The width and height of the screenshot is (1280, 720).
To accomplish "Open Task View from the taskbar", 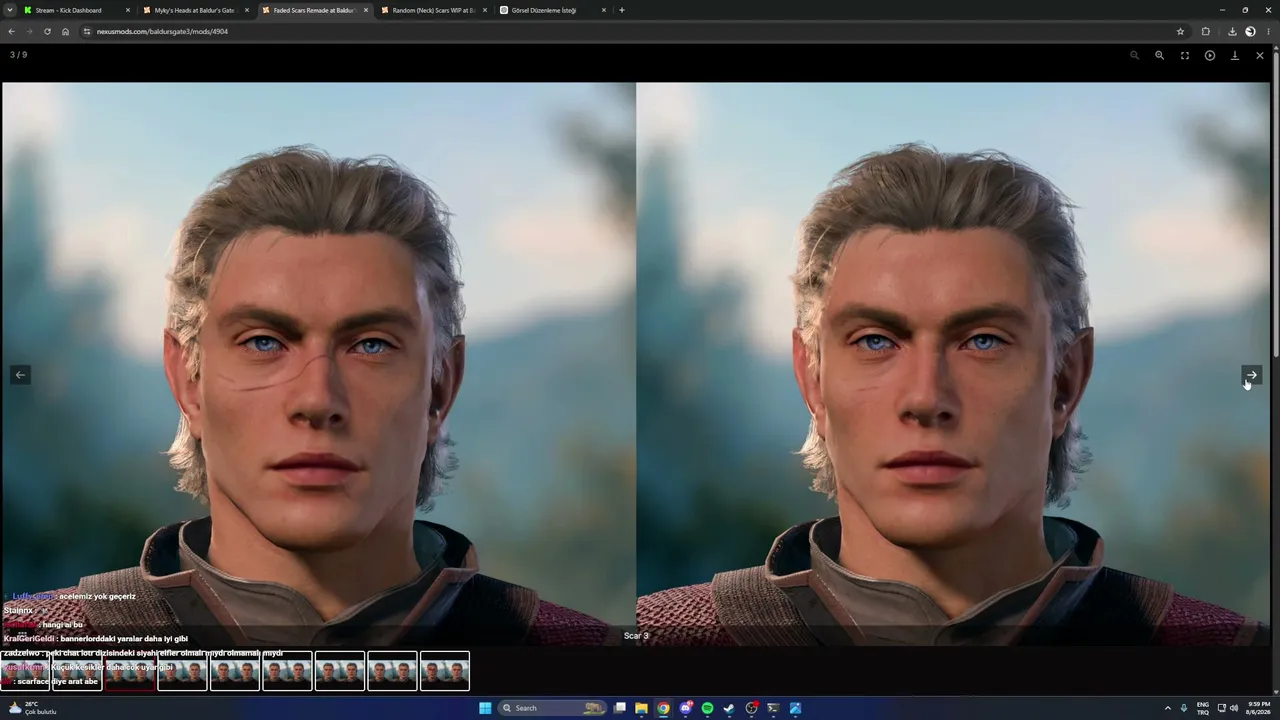I will (620, 708).
